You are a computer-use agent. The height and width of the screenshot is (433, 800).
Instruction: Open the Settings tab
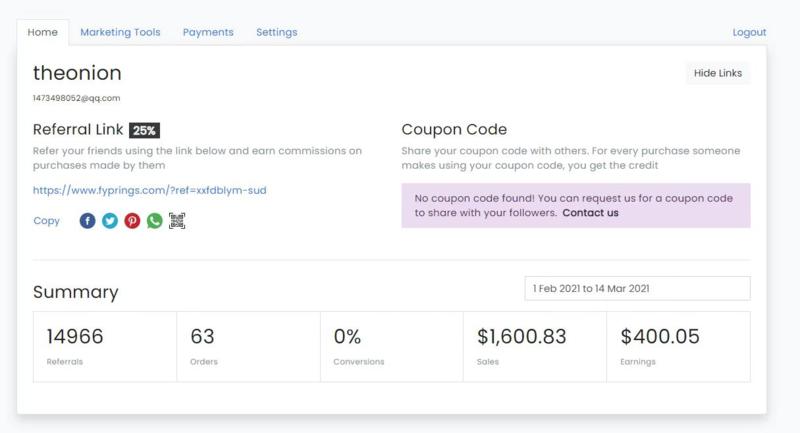coord(276,32)
